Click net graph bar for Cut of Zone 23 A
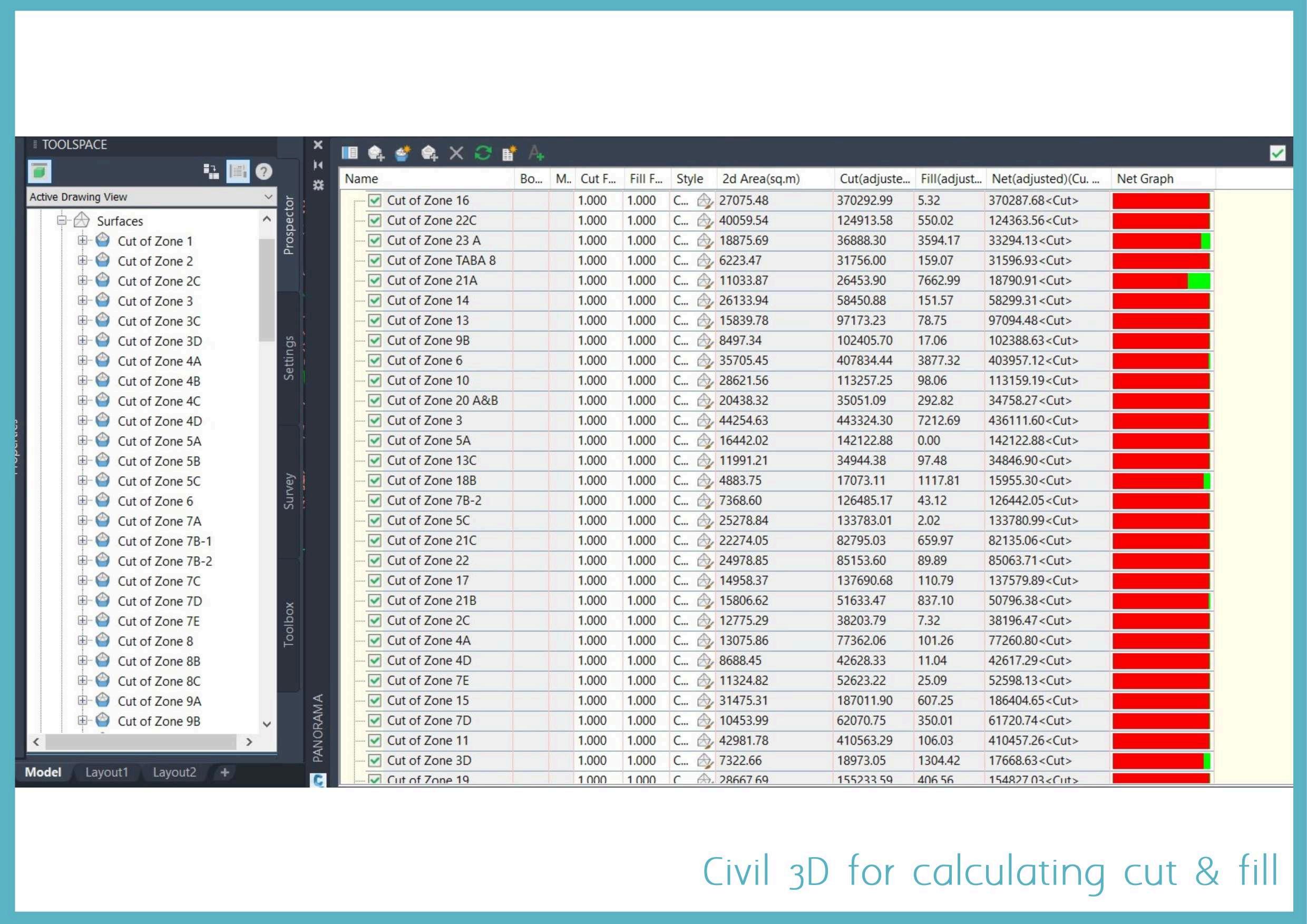Screen dimensions: 1307x924 click(x=1160, y=241)
